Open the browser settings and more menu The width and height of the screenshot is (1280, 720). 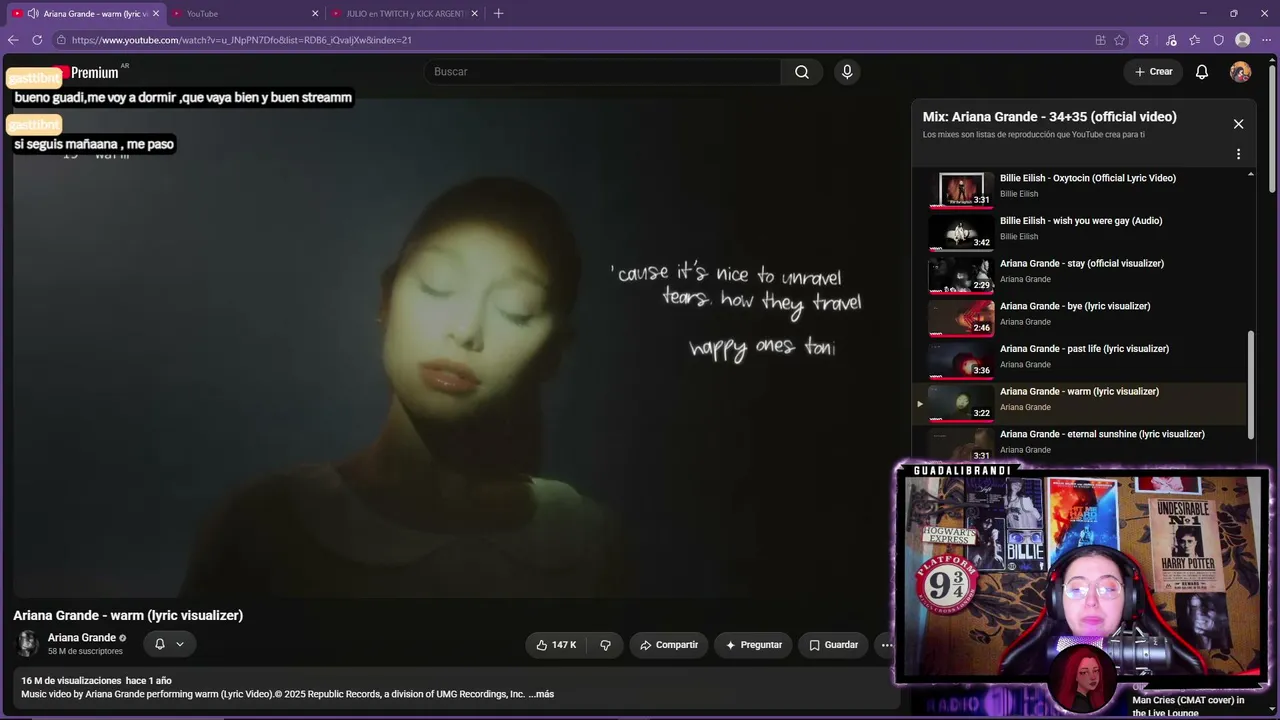(1267, 40)
